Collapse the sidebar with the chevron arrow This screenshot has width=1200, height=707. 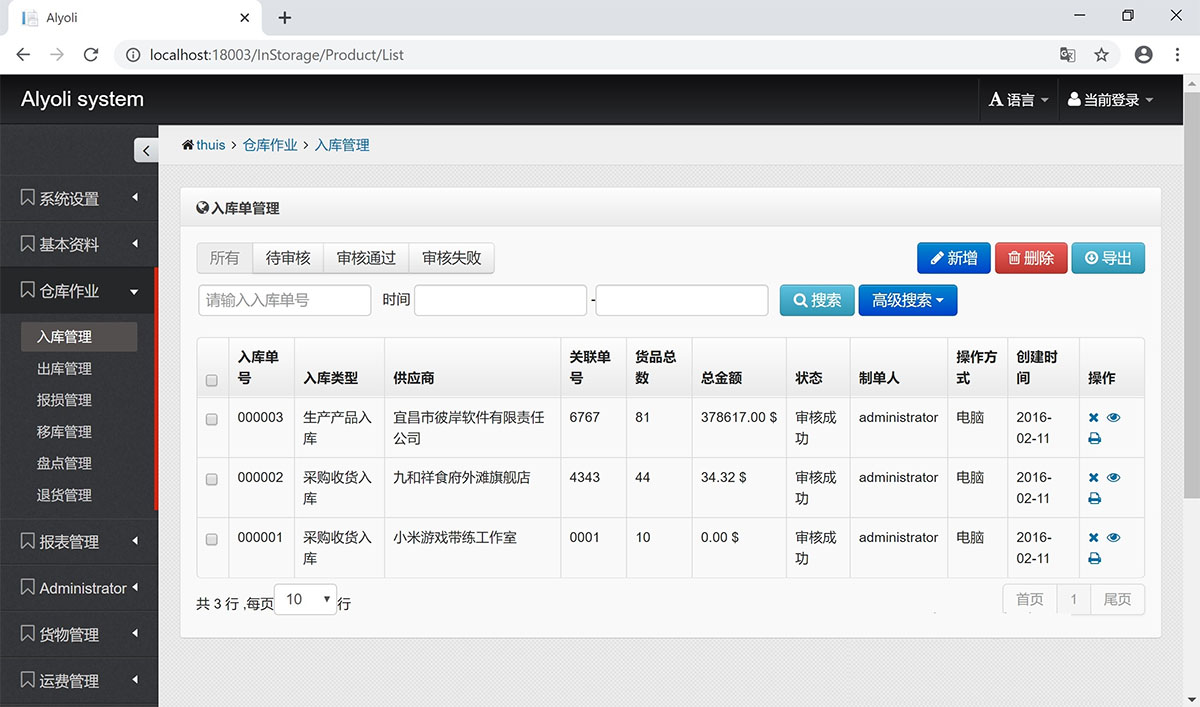146,151
